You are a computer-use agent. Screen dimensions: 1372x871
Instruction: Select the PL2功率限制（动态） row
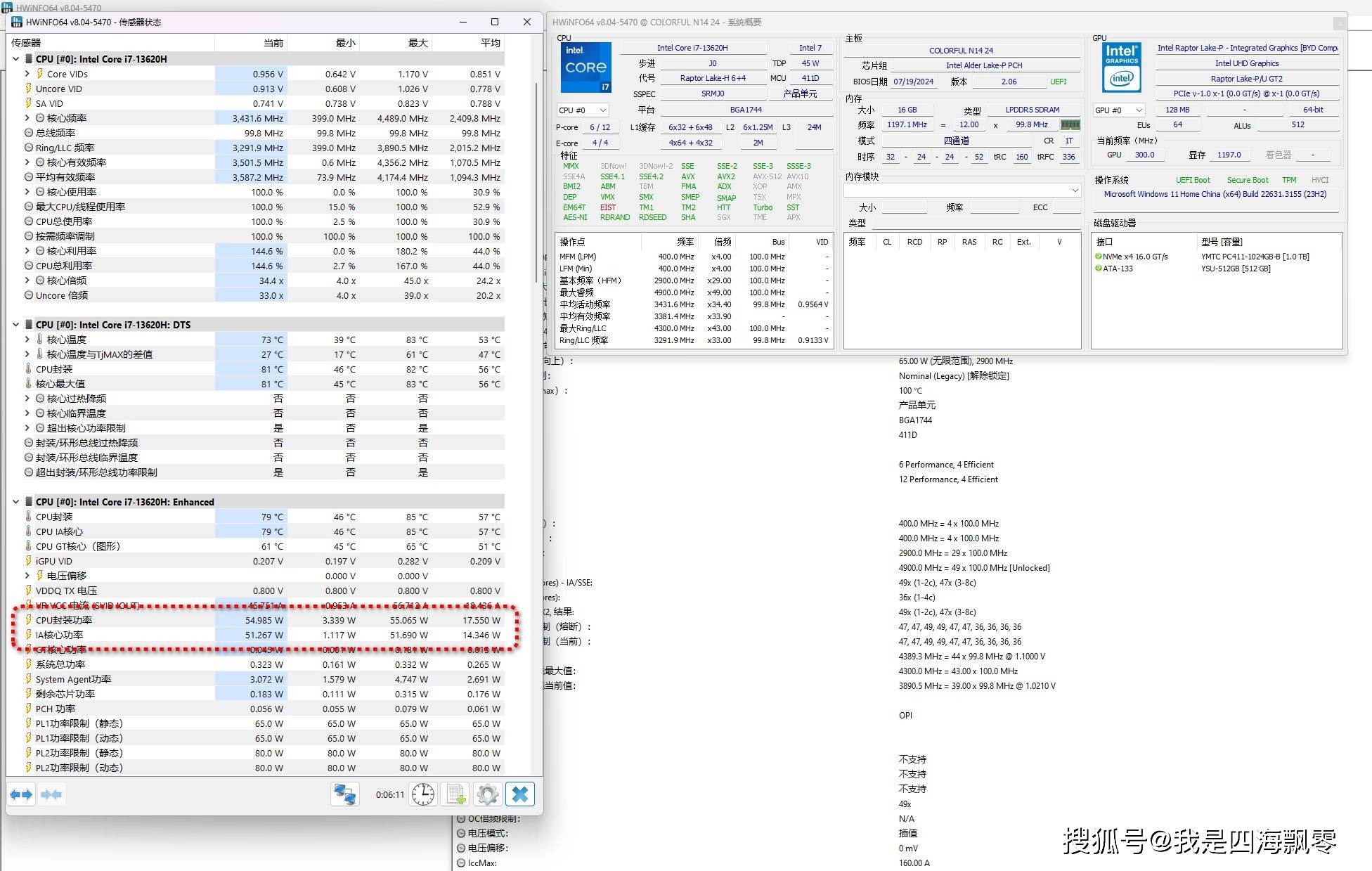tap(256, 768)
